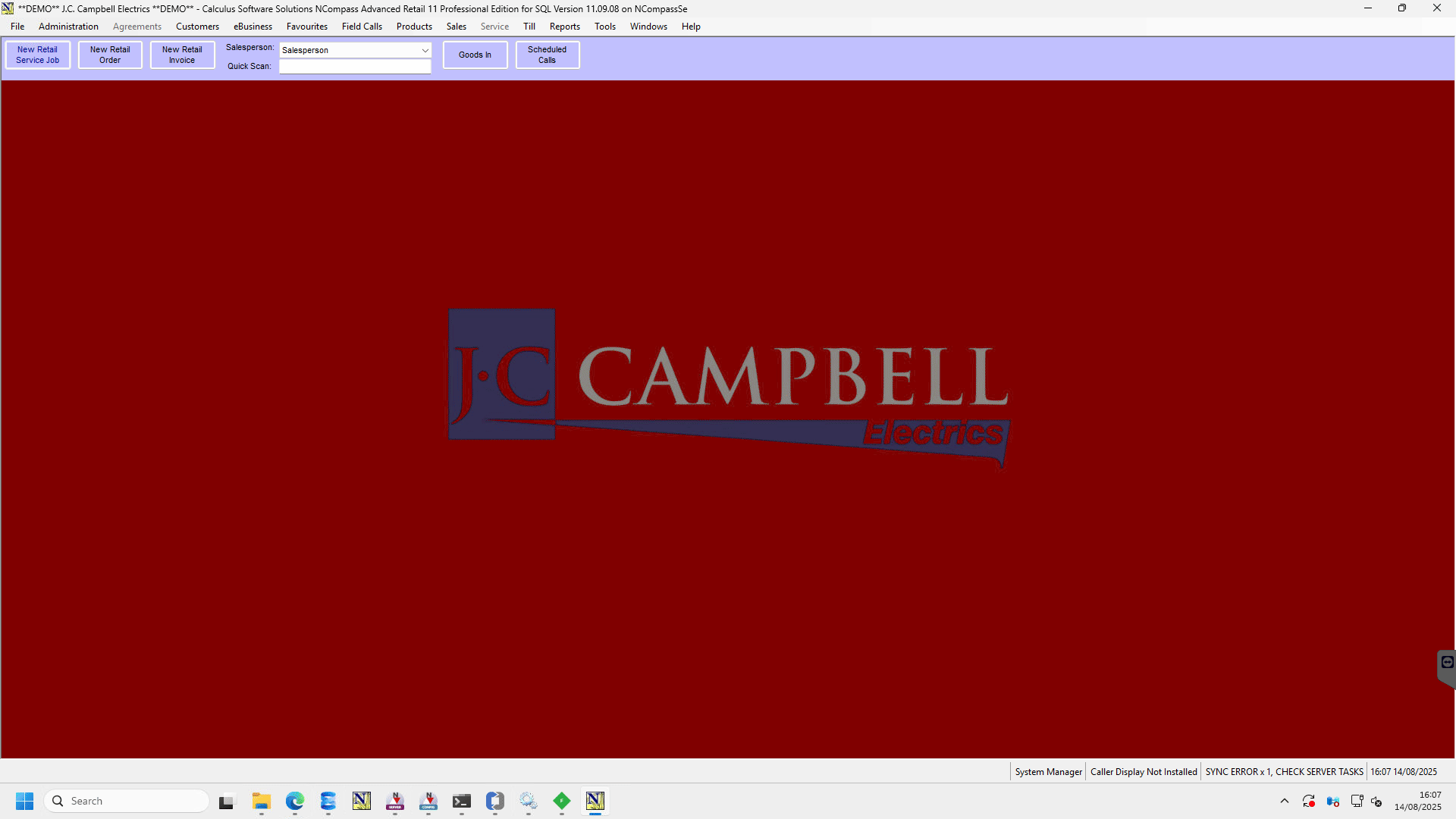Open the Till menu
Image resolution: width=1456 pixels, height=819 pixels.
pyautogui.click(x=529, y=26)
